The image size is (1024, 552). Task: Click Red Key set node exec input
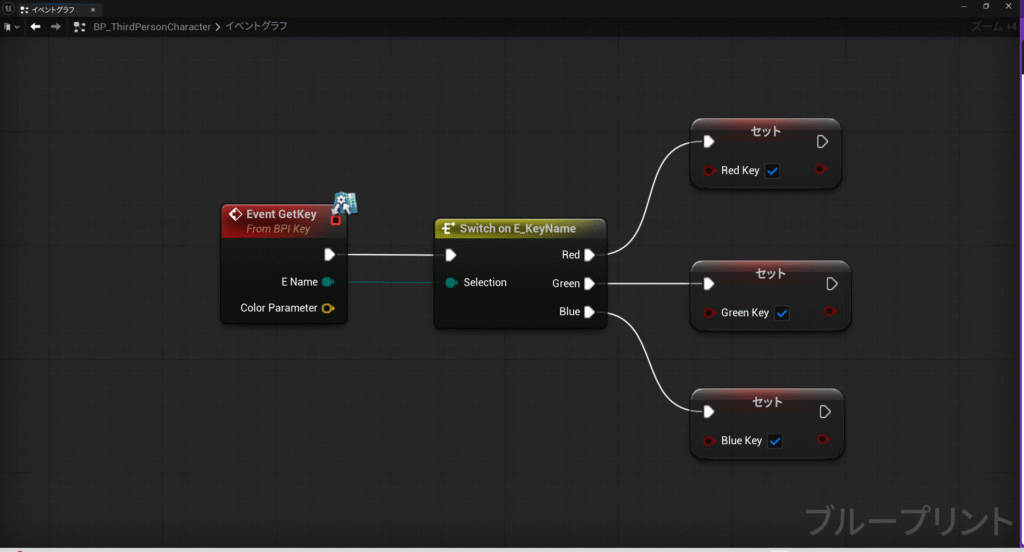709,142
